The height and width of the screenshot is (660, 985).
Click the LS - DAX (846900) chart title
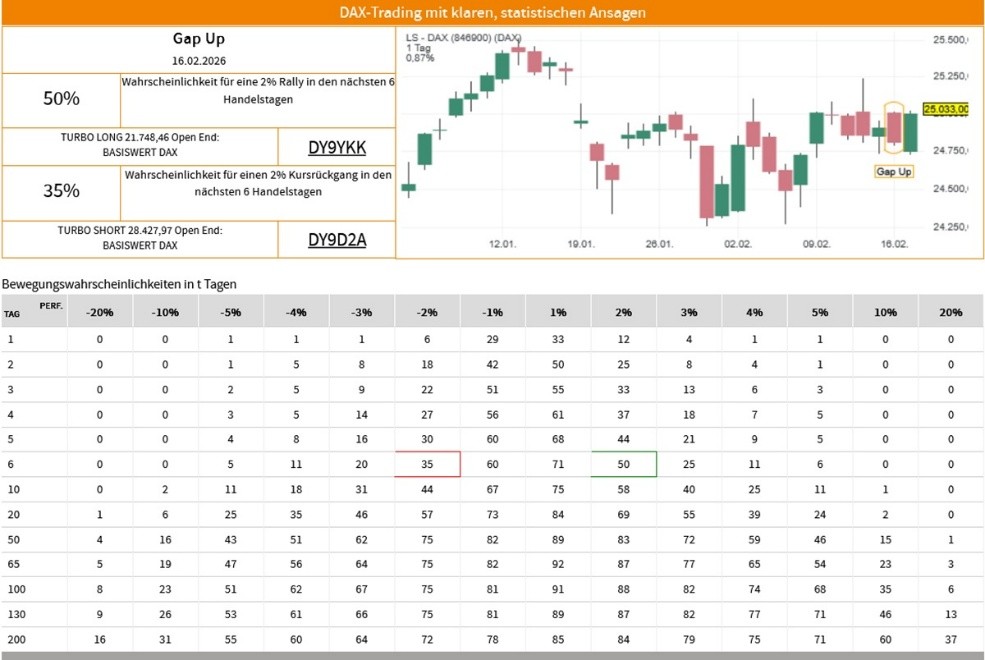(x=465, y=37)
